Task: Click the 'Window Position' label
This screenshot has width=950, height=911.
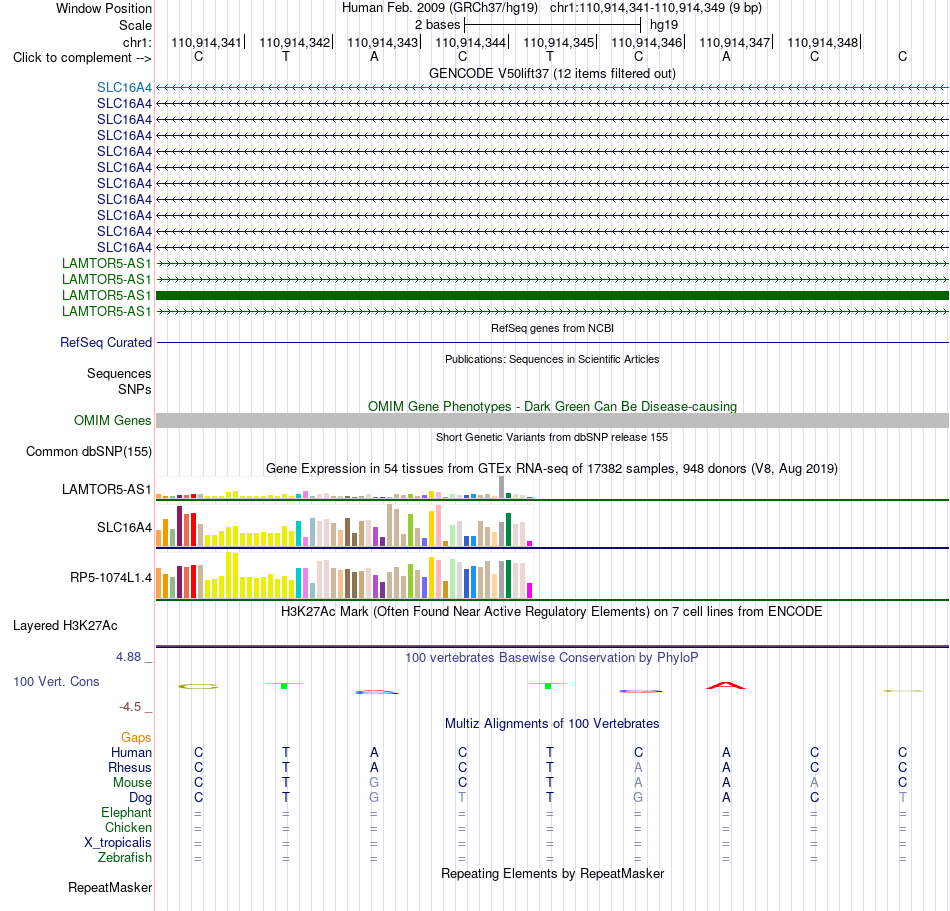Action: click(x=104, y=8)
